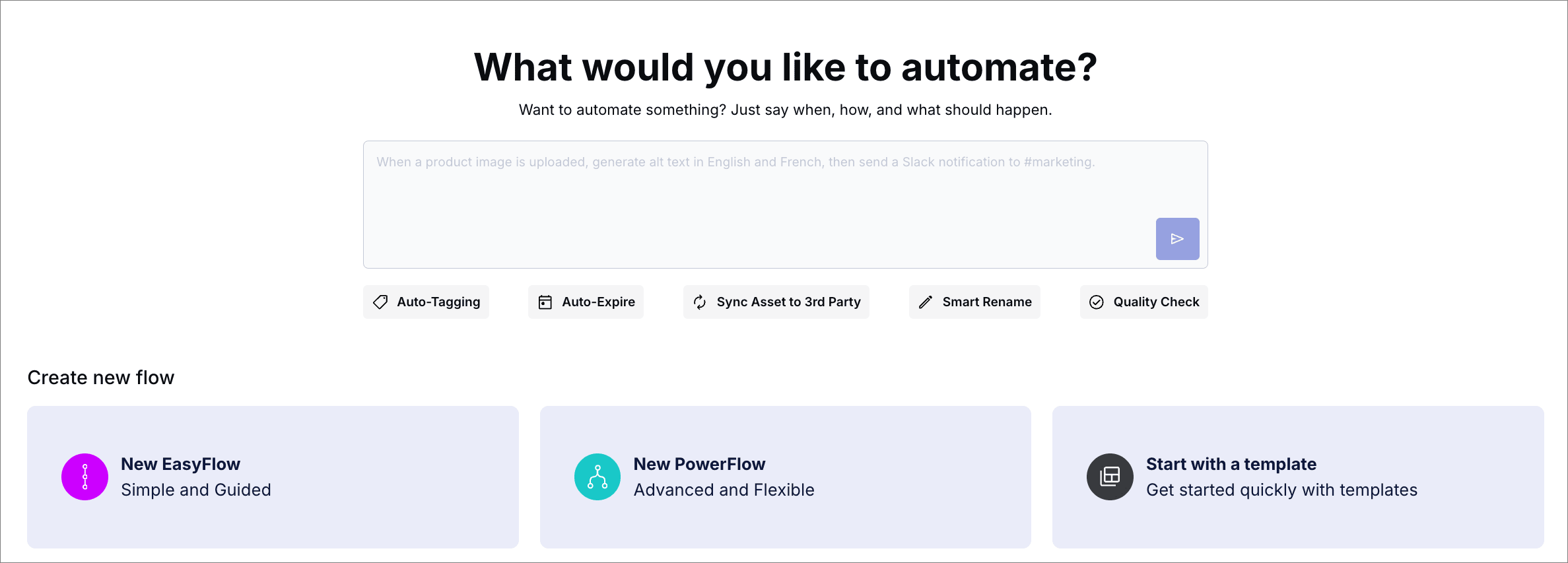Open the New EasyFlow title link
The width and height of the screenshot is (1568, 563).
click(180, 464)
